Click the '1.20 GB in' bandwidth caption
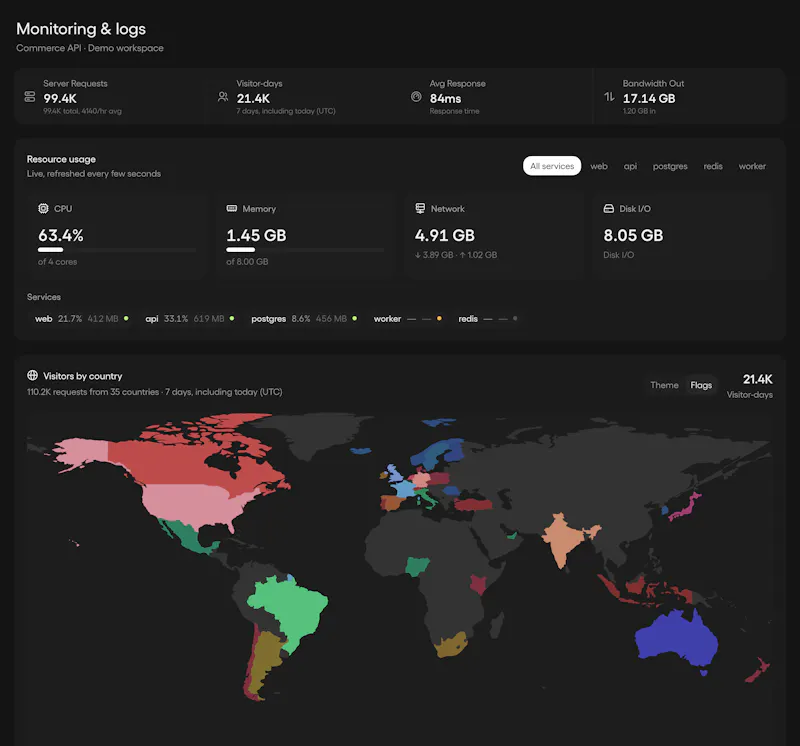This screenshot has height=746, width=800. [x=639, y=111]
